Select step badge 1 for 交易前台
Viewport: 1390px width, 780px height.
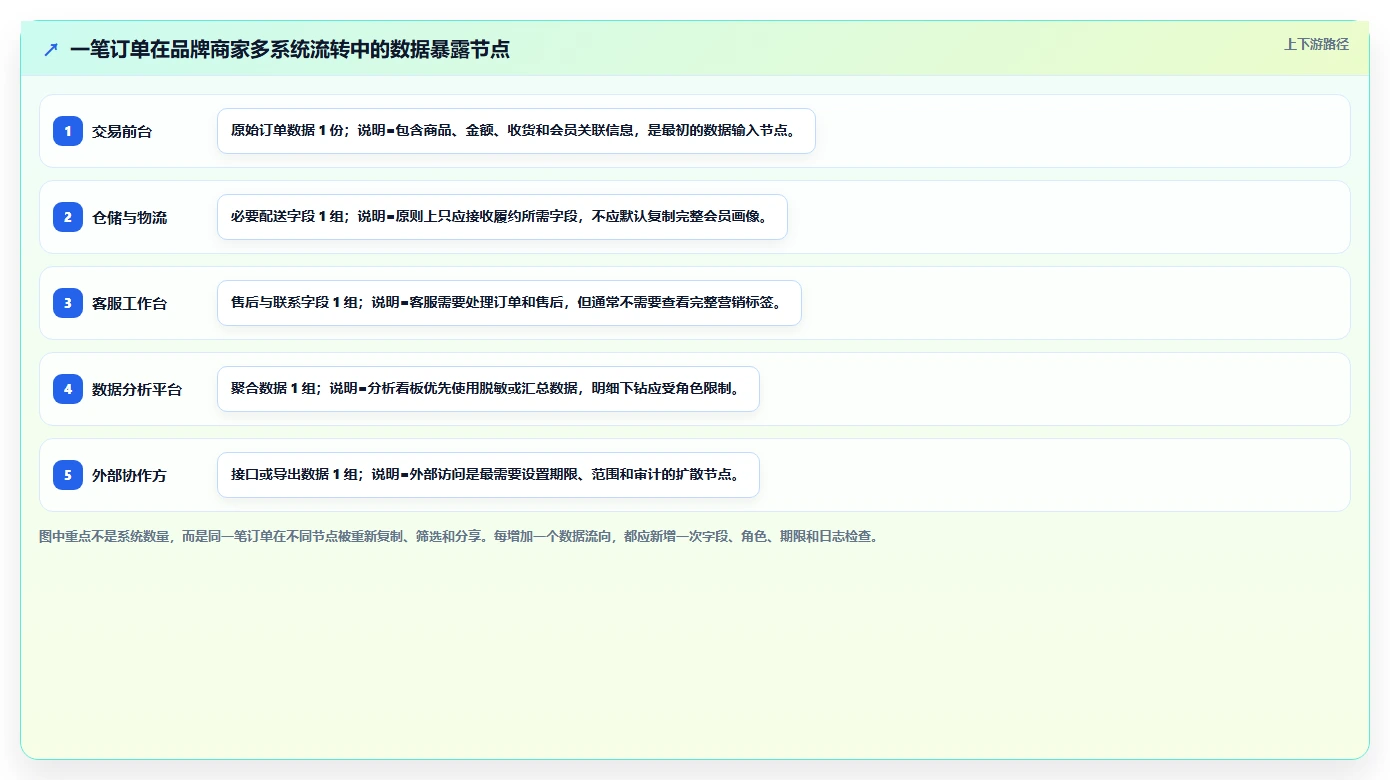tap(68, 131)
